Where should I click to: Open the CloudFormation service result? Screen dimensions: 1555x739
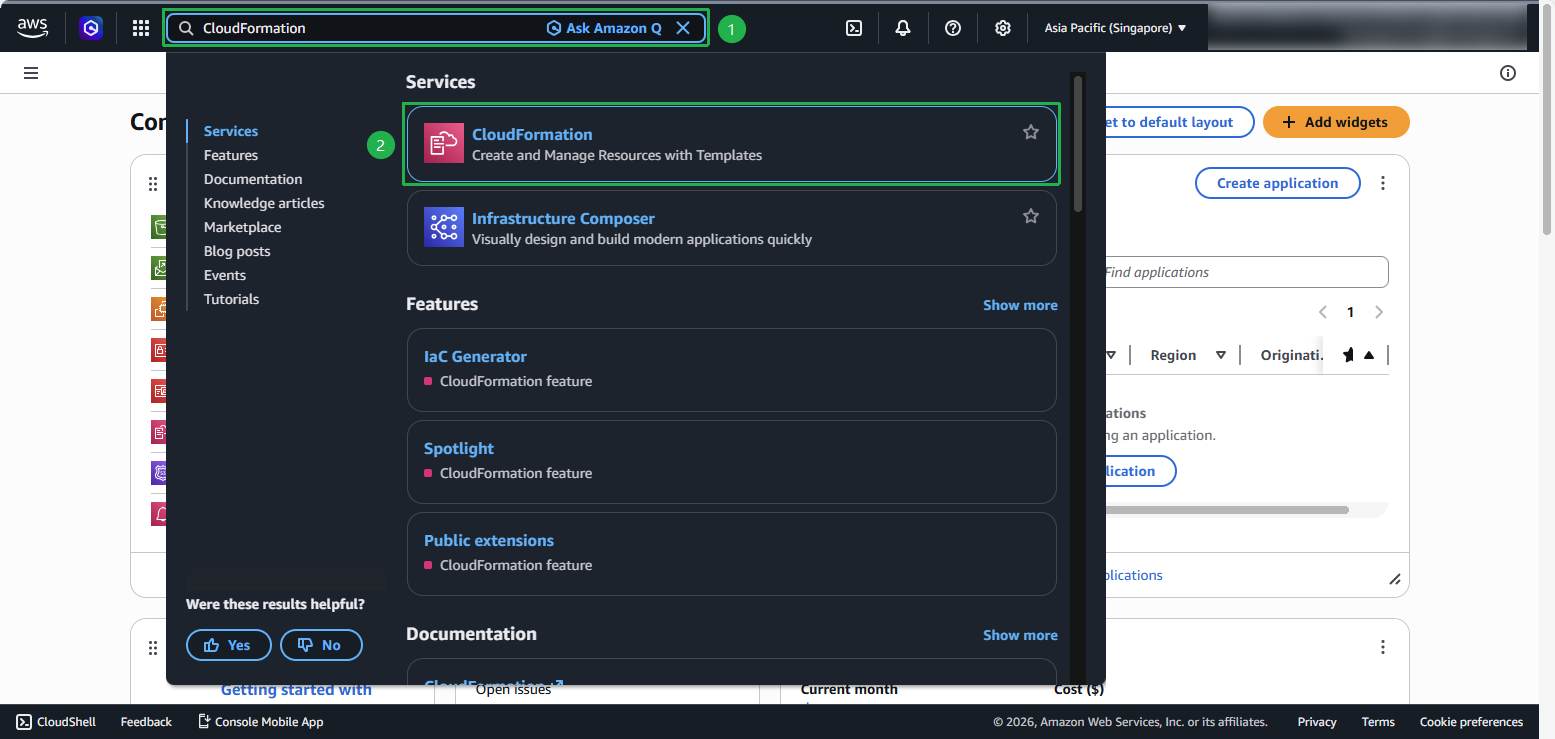(x=731, y=144)
